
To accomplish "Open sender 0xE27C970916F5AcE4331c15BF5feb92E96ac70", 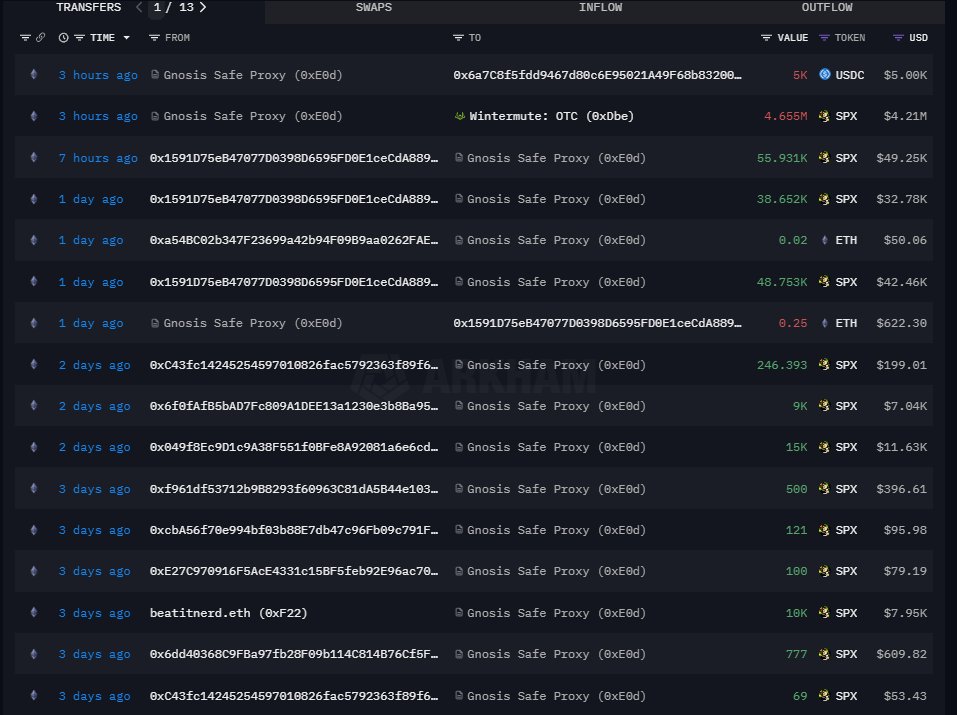I will (294, 572).
